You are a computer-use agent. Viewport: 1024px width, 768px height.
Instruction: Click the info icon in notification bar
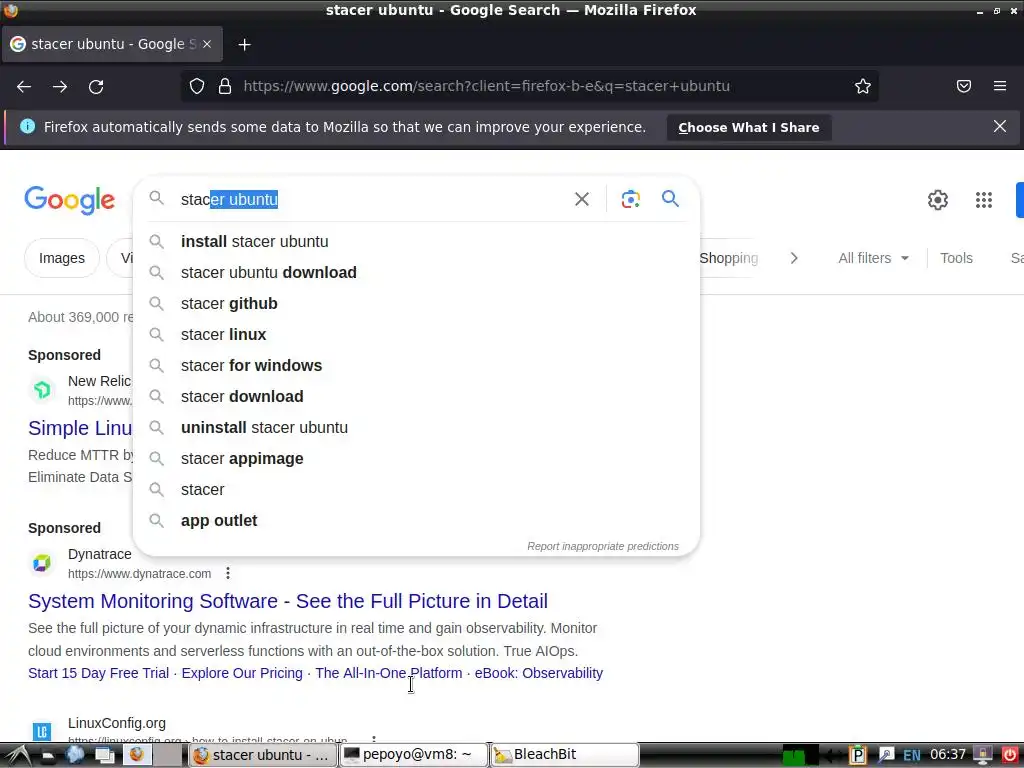point(27,126)
